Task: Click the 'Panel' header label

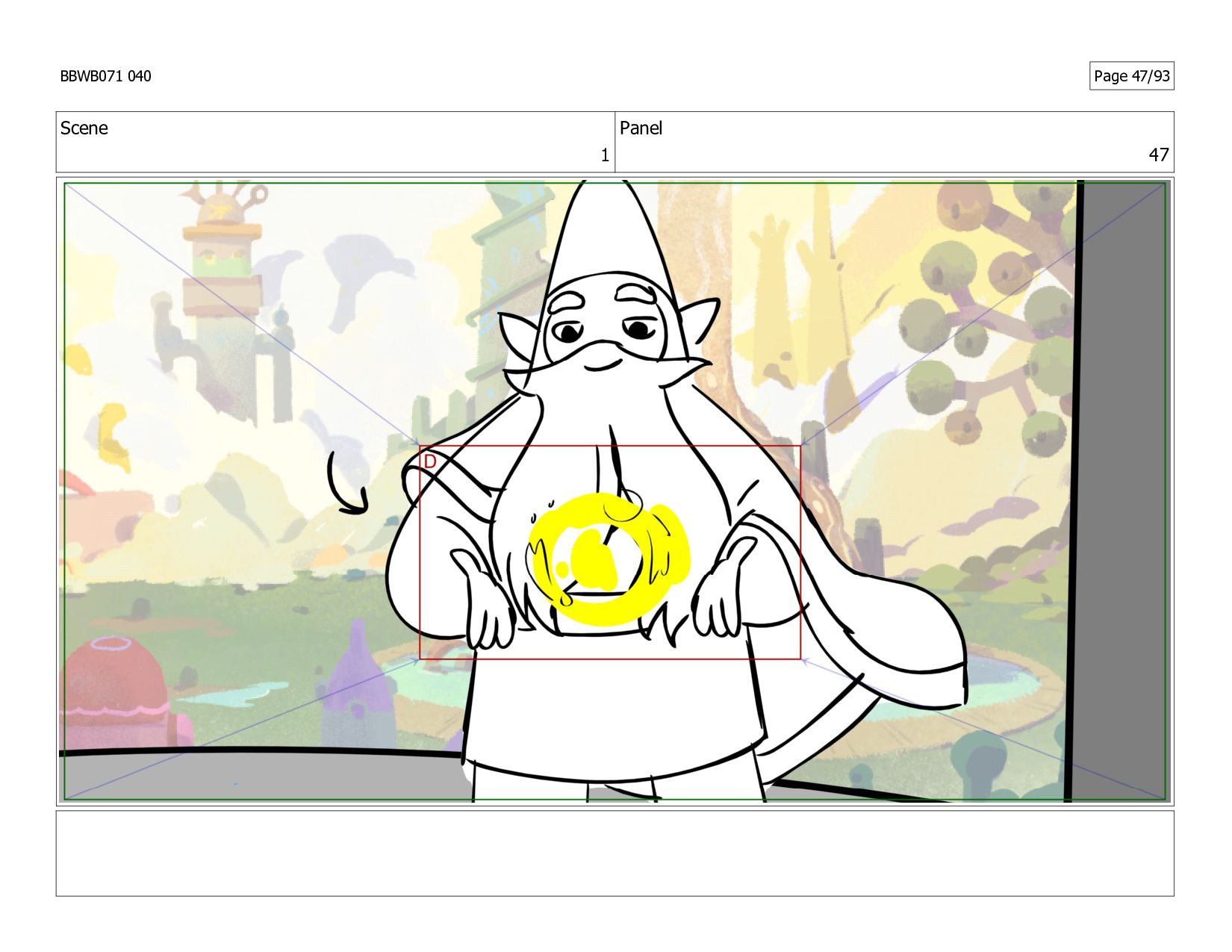Action: tap(641, 128)
